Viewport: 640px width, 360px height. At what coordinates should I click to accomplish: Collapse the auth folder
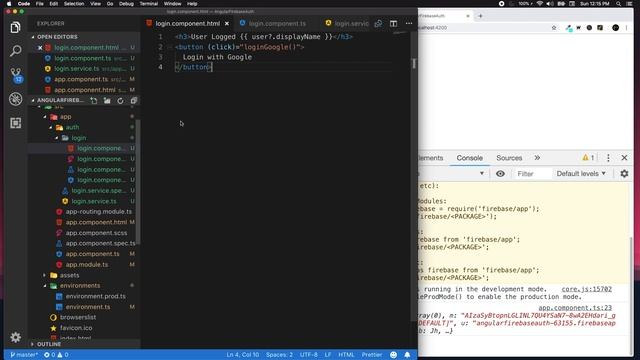click(x=72, y=127)
